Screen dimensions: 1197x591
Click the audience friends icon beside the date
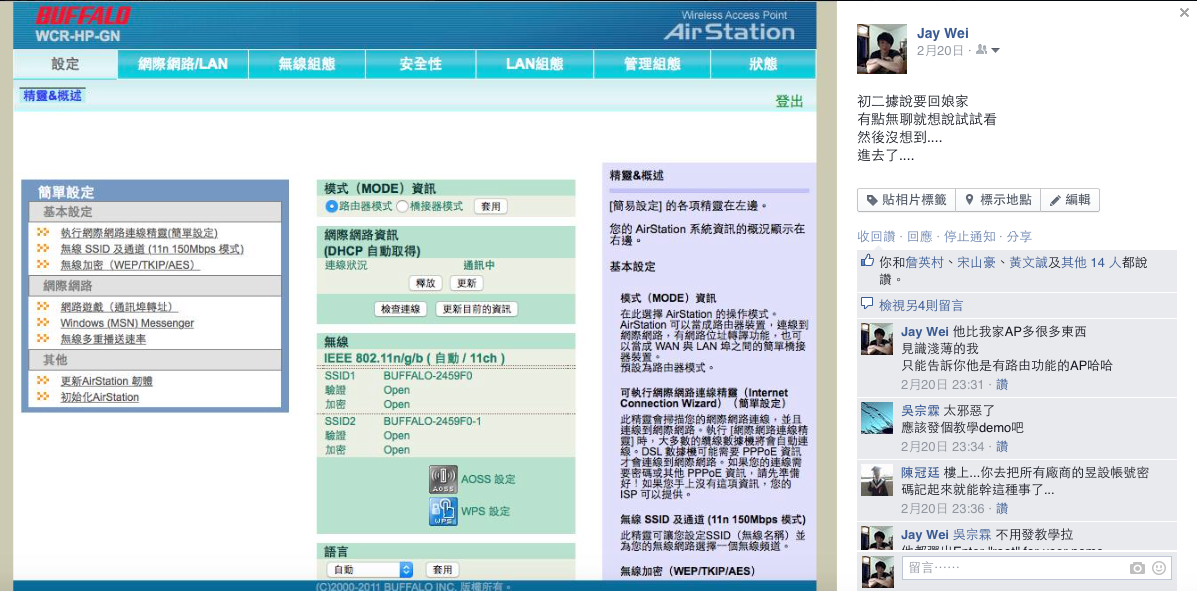981,50
